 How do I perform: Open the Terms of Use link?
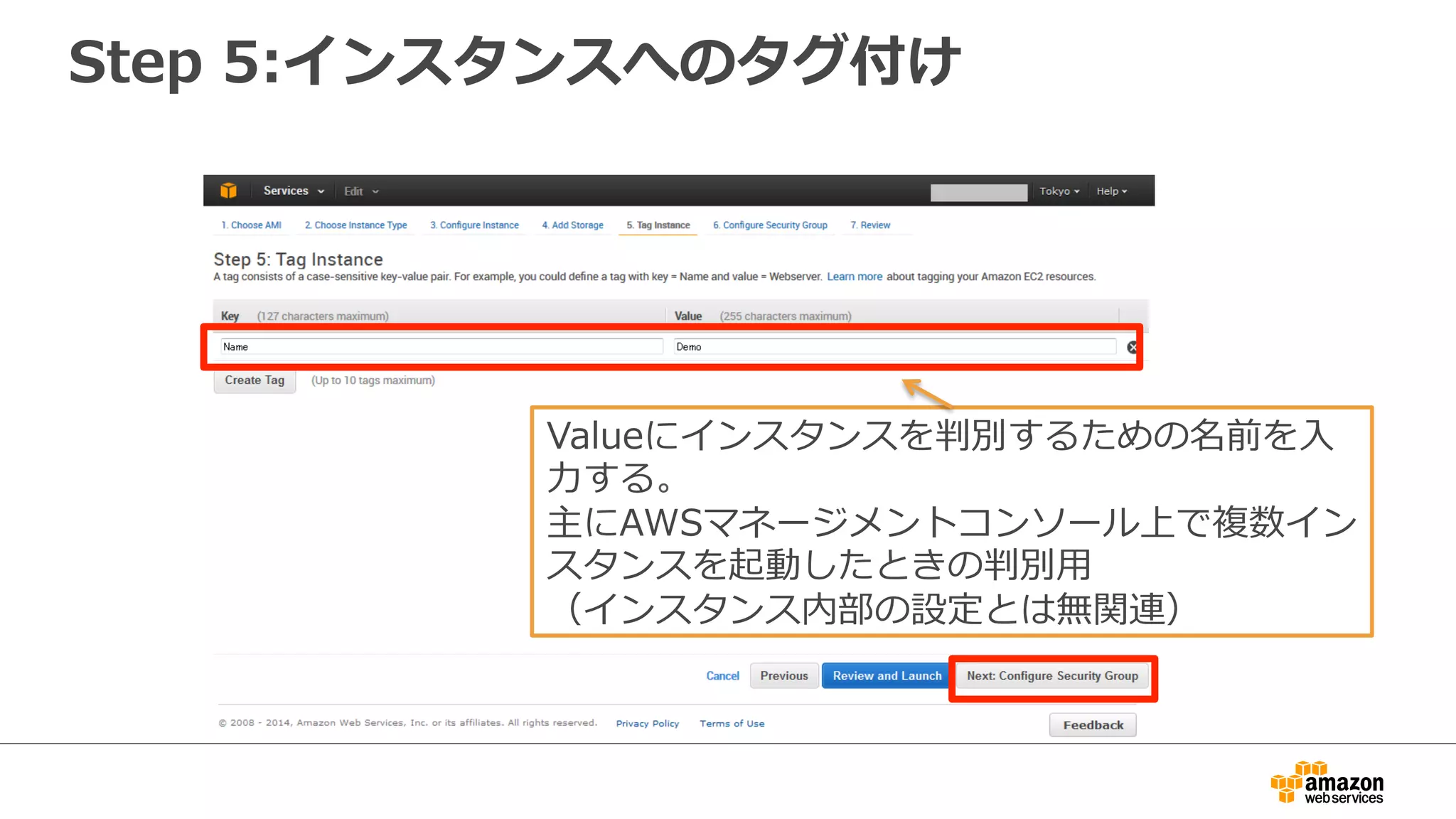tap(732, 724)
